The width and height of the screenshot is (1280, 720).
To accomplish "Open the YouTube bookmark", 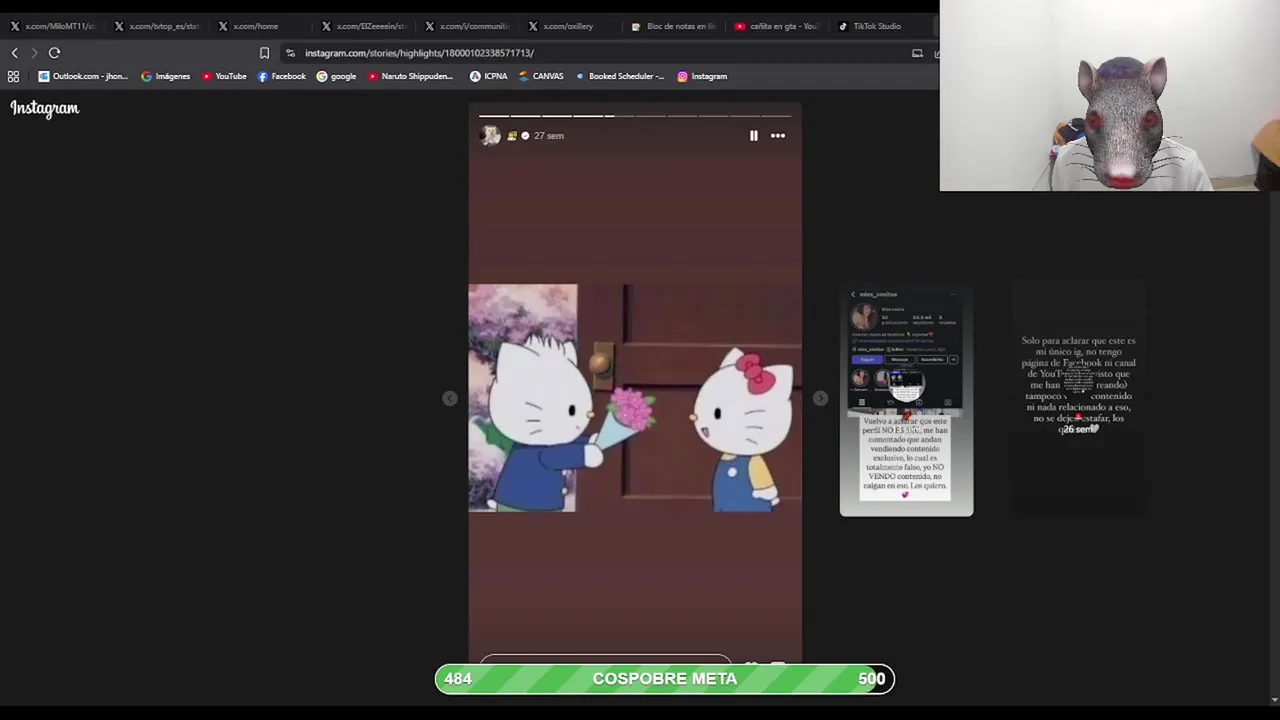I will click(x=224, y=76).
